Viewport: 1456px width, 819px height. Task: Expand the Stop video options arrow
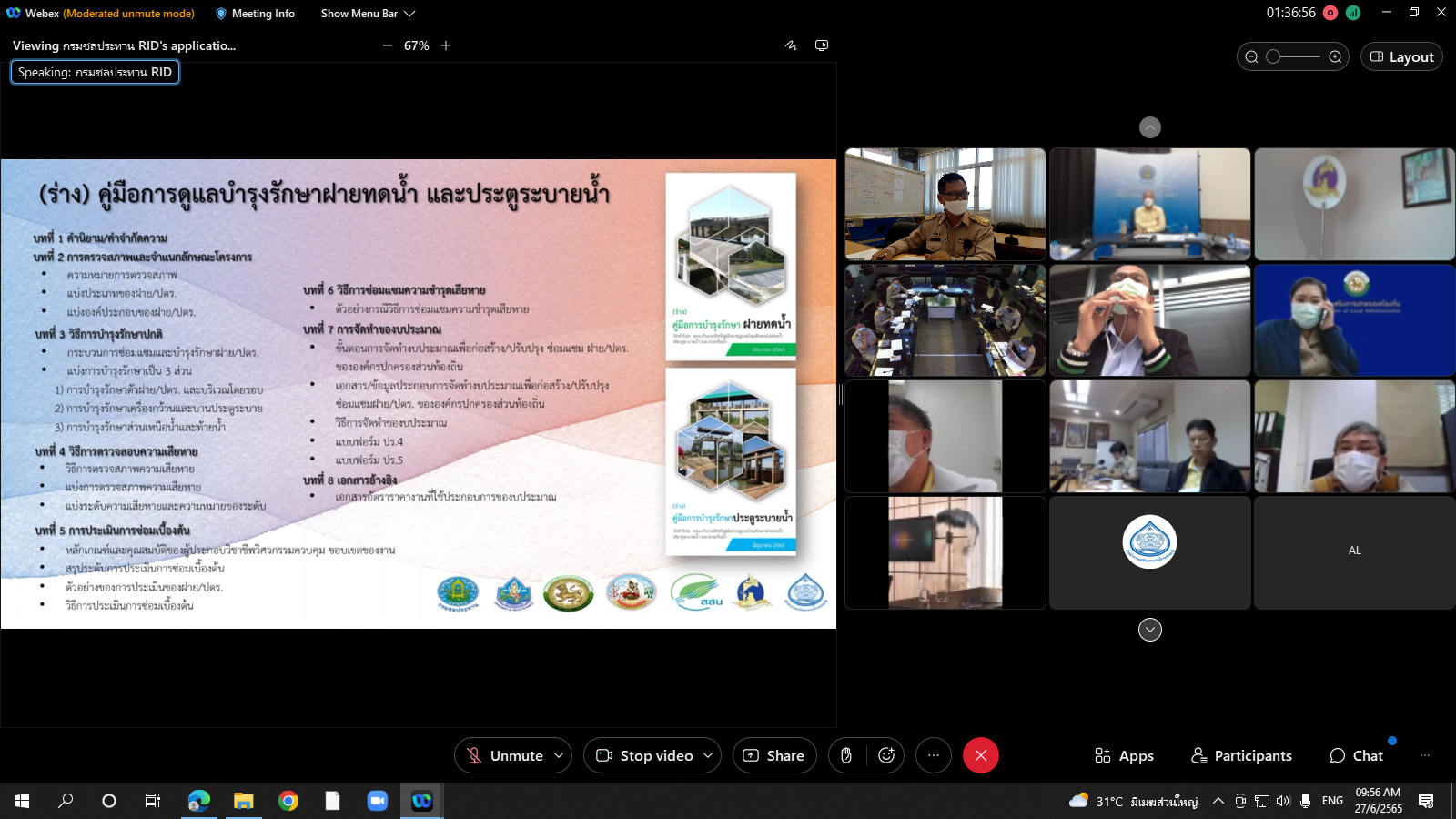tap(708, 755)
